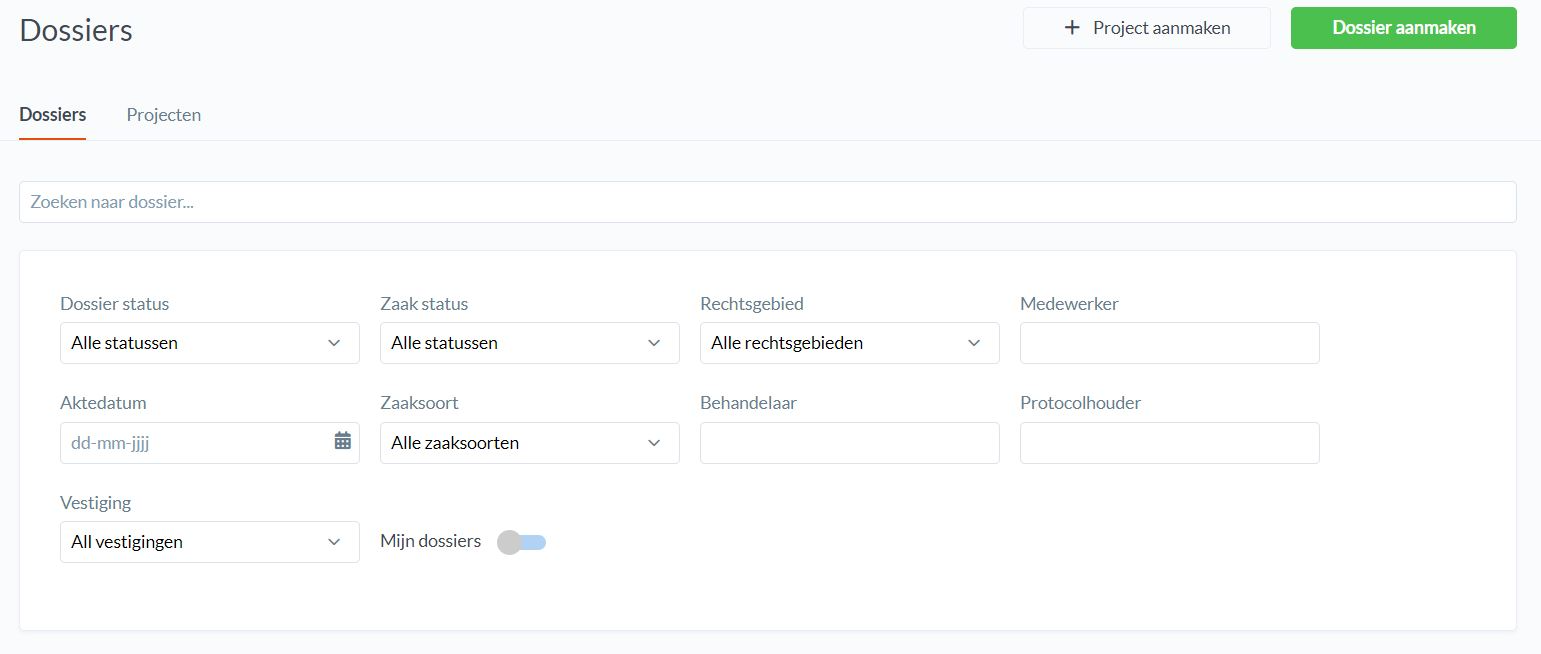
Task: Click the Behandelaar text field
Action: point(849,443)
